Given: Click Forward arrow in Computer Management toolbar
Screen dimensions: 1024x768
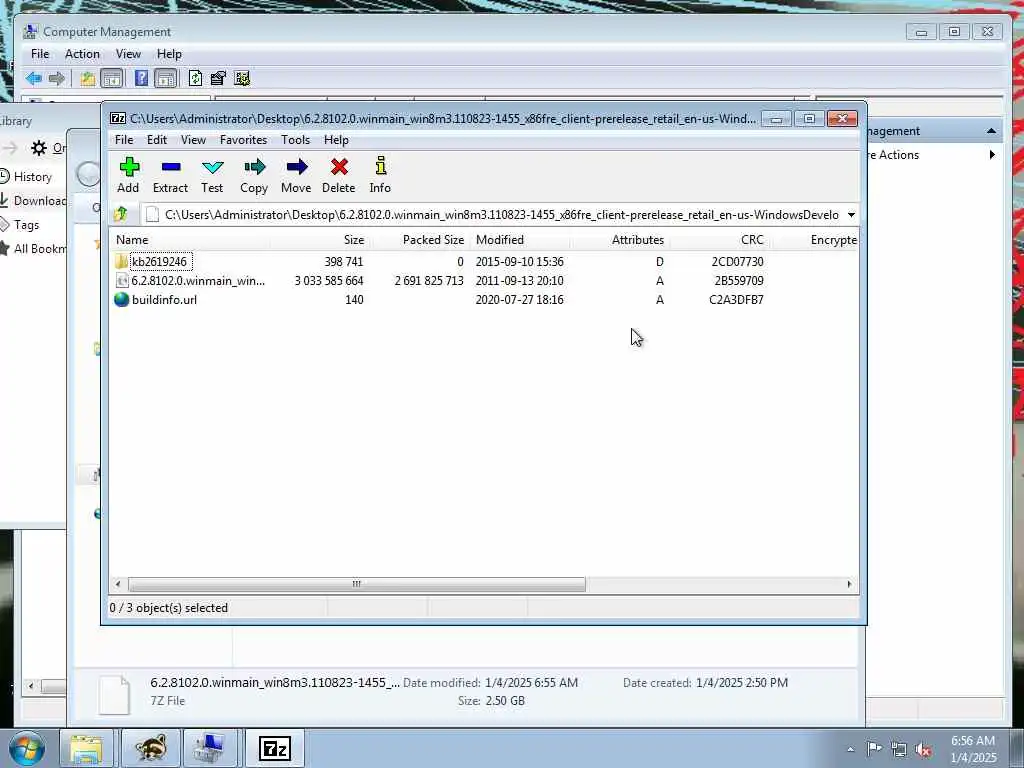Looking at the screenshot, I should click(57, 79).
